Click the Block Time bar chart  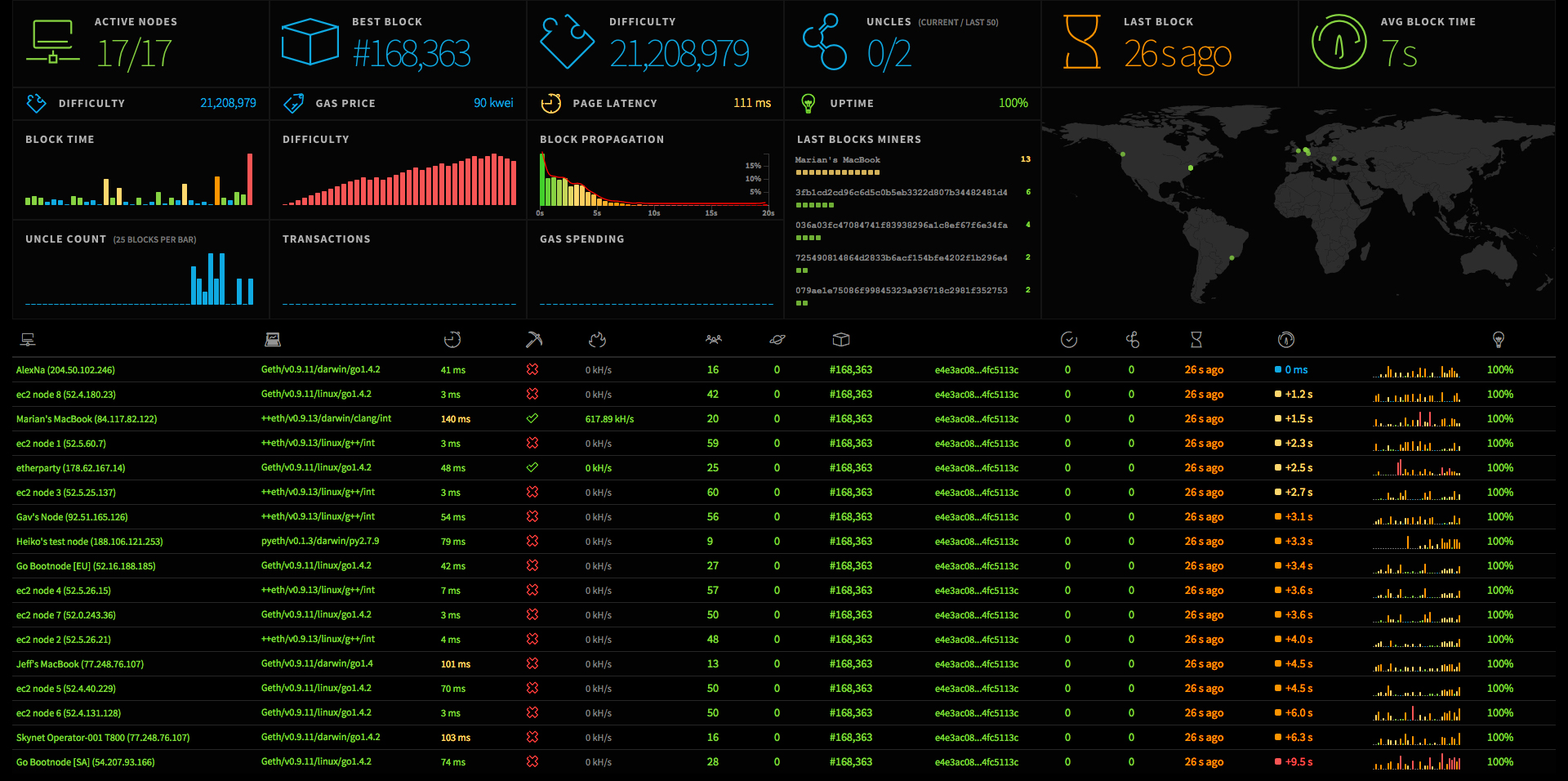click(x=139, y=179)
